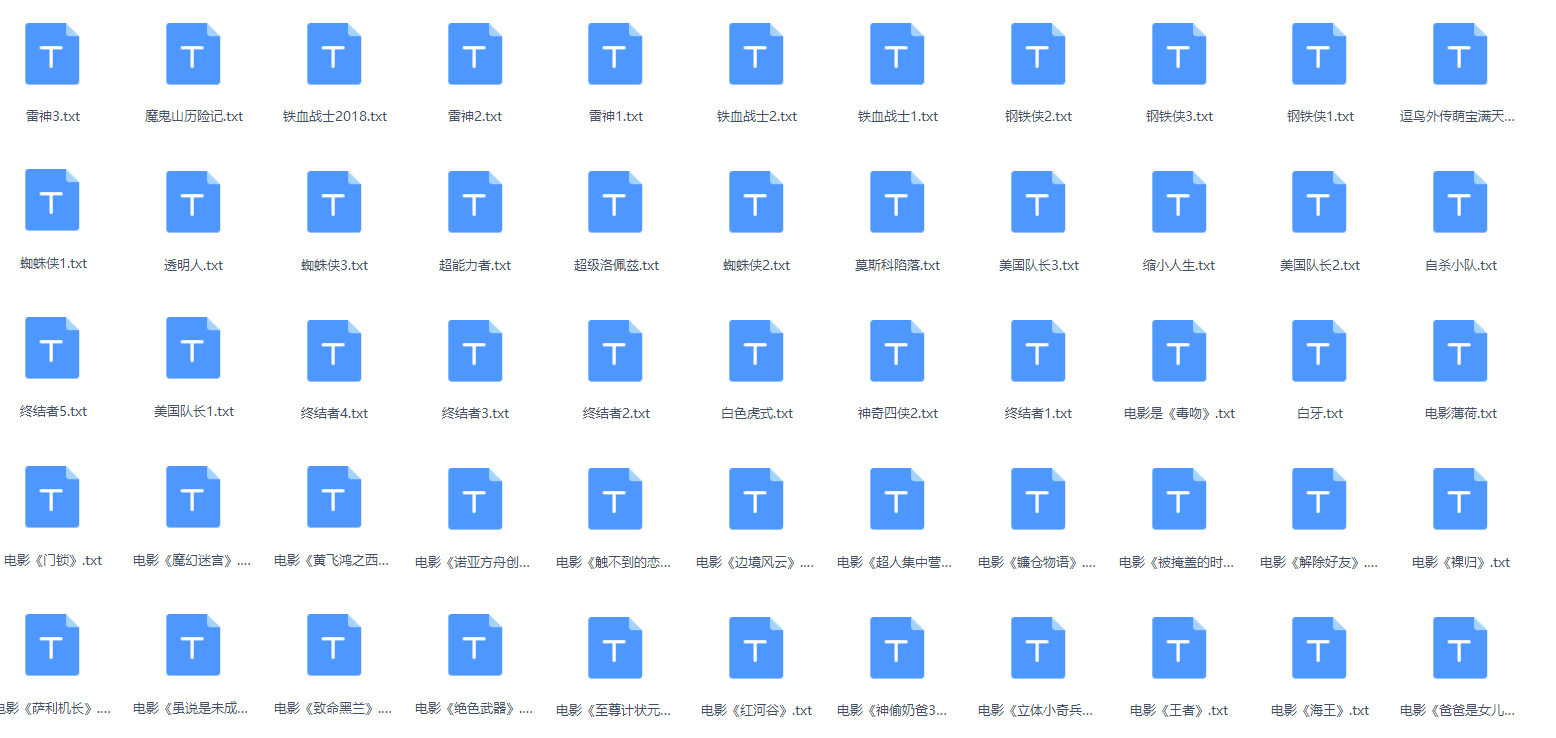Click the 自杀小队.txt file icon
Image resolution: width=1556 pixels, height=738 pixels.
tap(1460, 202)
